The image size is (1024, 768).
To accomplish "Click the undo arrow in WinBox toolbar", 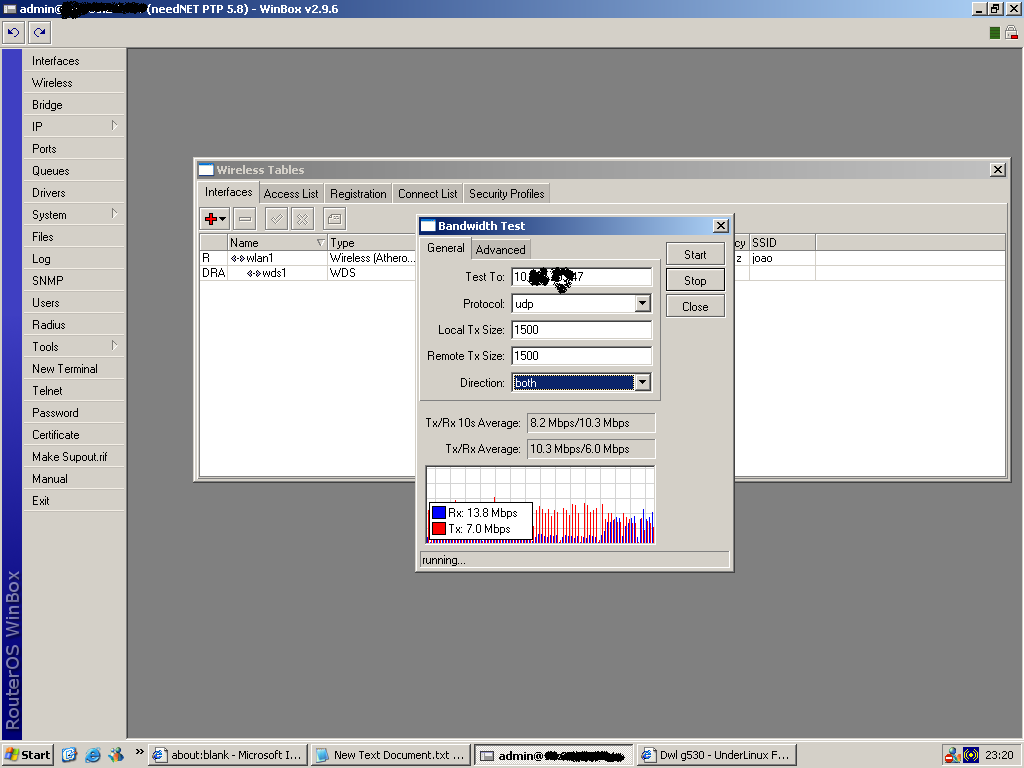I will [x=13, y=32].
